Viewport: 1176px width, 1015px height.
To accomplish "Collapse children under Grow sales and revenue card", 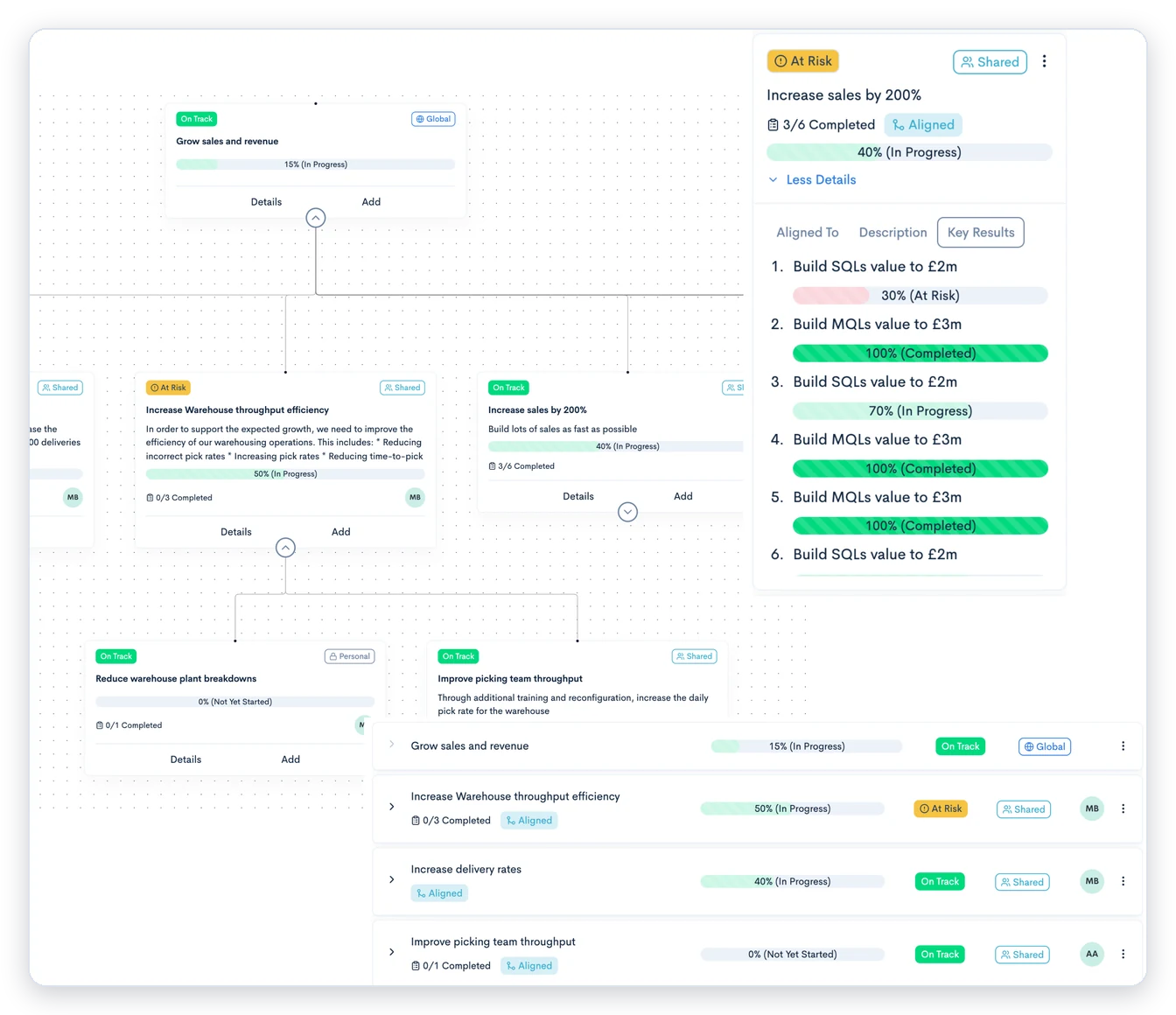I will (x=316, y=218).
